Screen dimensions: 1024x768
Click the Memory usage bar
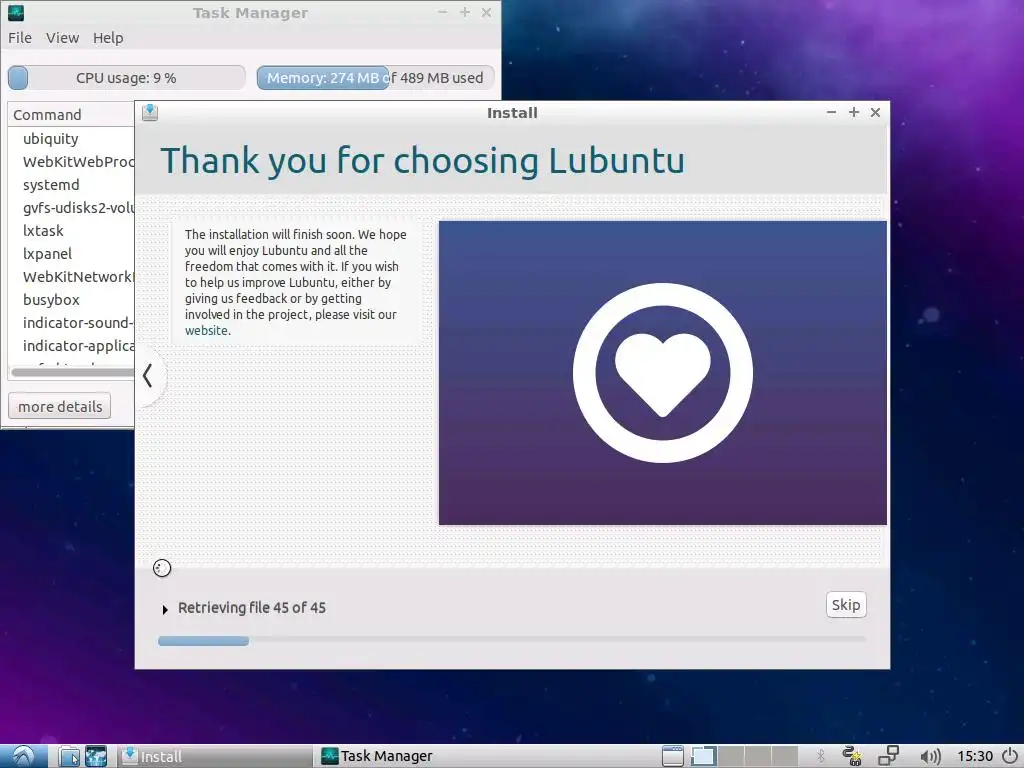376,78
